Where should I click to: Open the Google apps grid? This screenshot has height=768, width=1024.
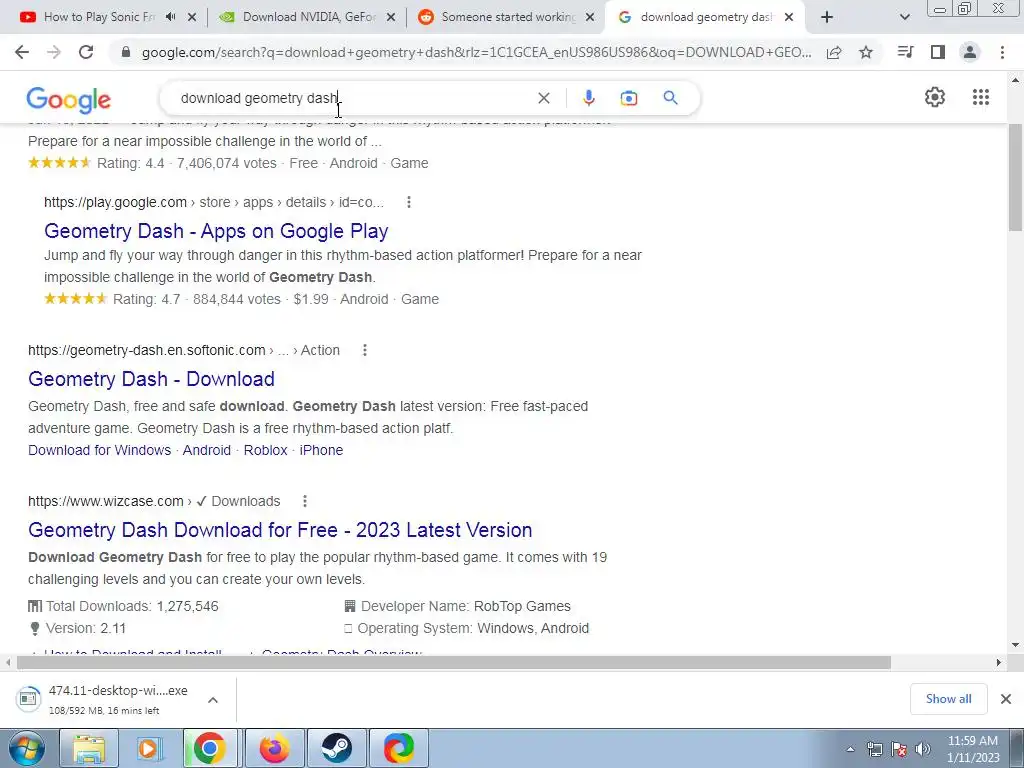pos(980,97)
